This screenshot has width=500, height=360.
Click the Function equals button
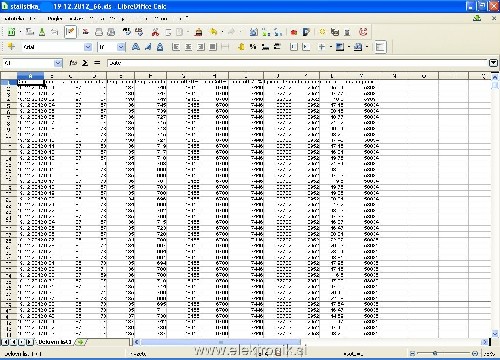(97, 63)
